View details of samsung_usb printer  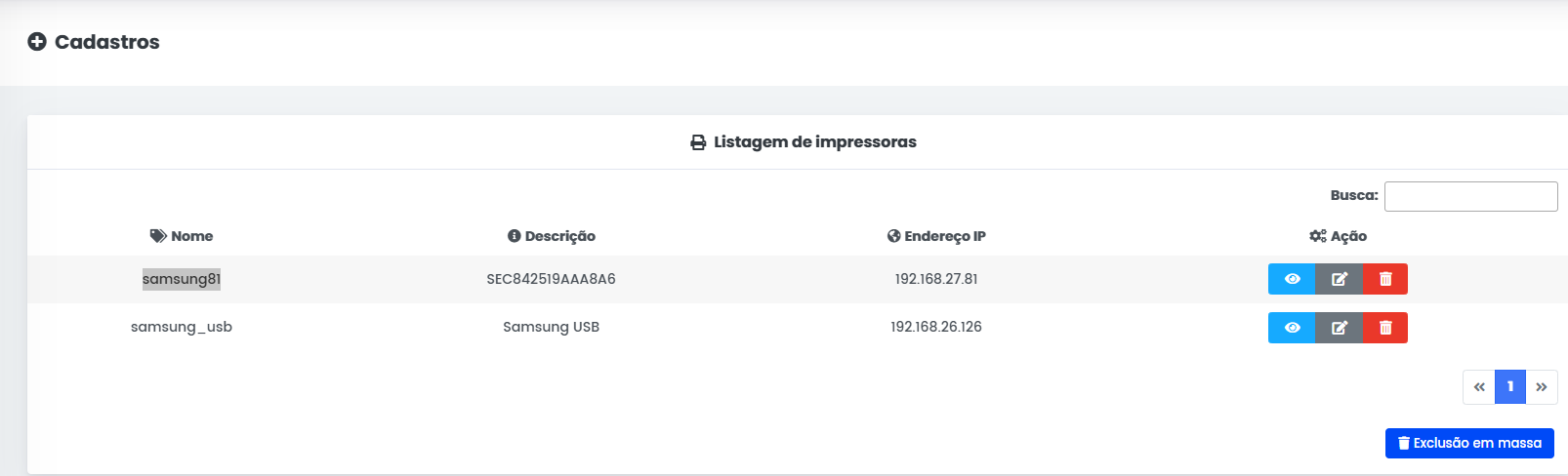(x=1292, y=328)
